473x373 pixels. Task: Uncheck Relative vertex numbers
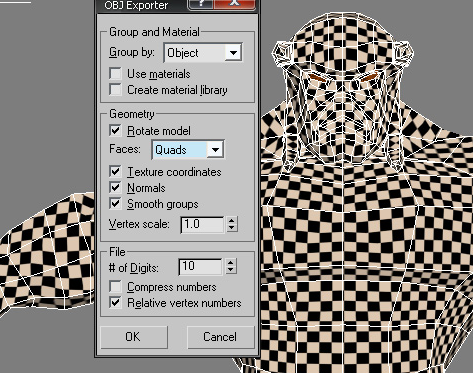[x=116, y=303]
